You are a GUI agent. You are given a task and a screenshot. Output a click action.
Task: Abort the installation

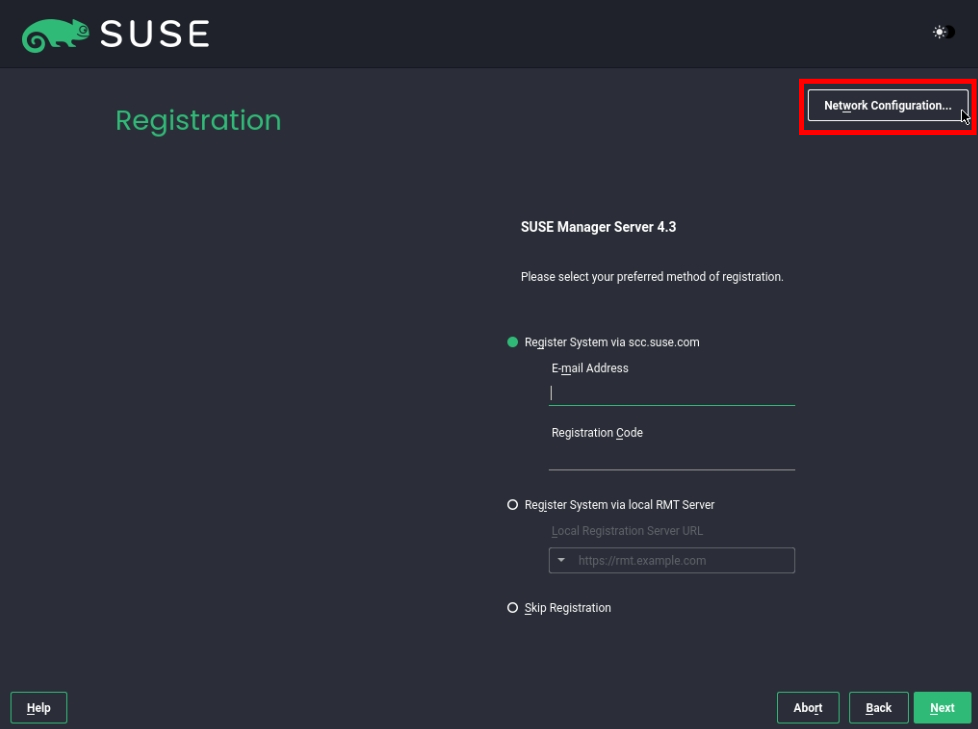(x=808, y=708)
